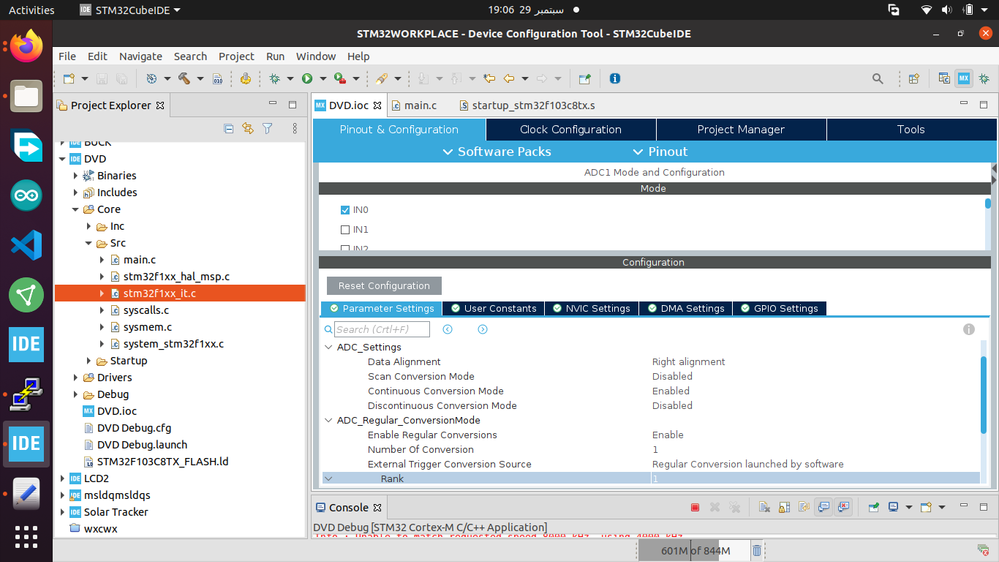The width and height of the screenshot is (999, 562).
Task: Click the heap memory usage bar
Action: 693,551
